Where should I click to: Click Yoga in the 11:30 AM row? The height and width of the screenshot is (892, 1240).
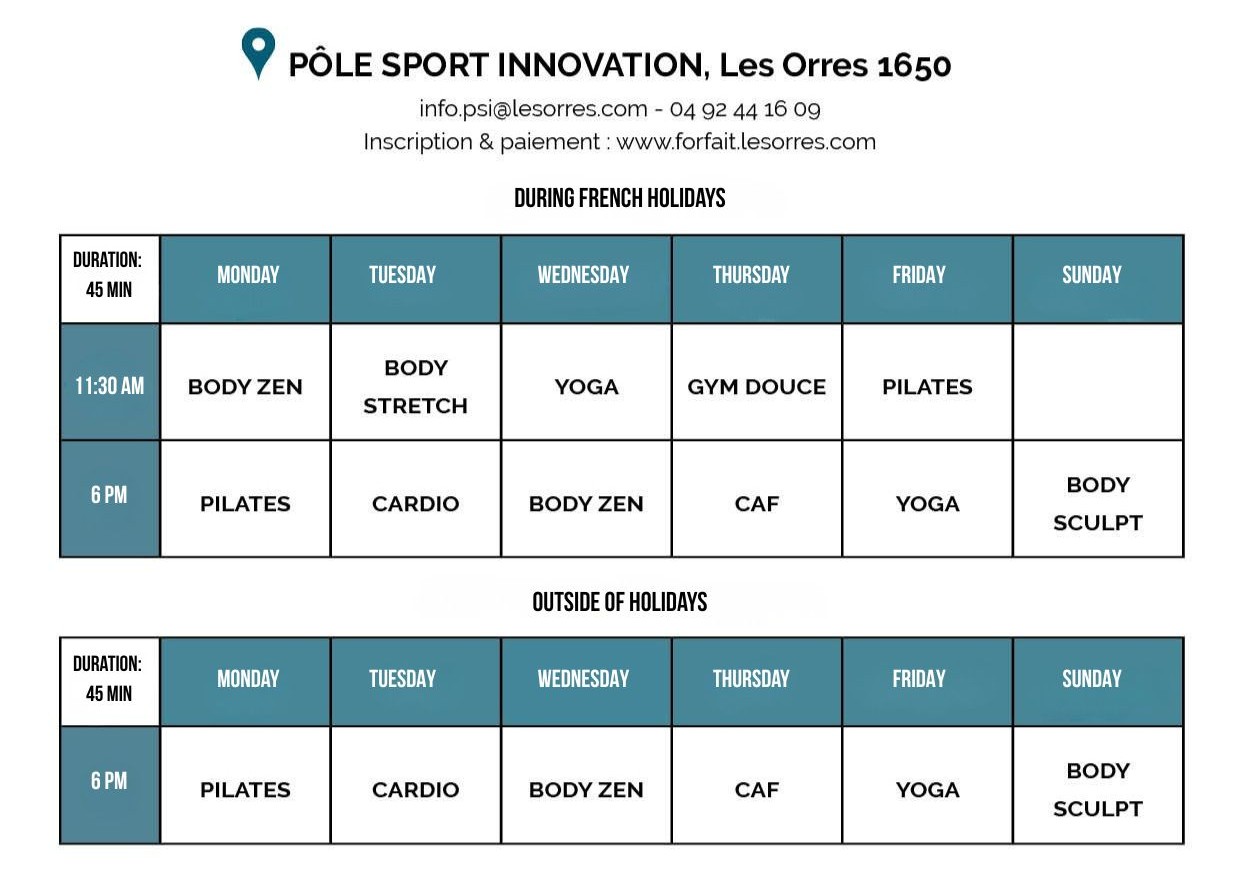tap(586, 387)
